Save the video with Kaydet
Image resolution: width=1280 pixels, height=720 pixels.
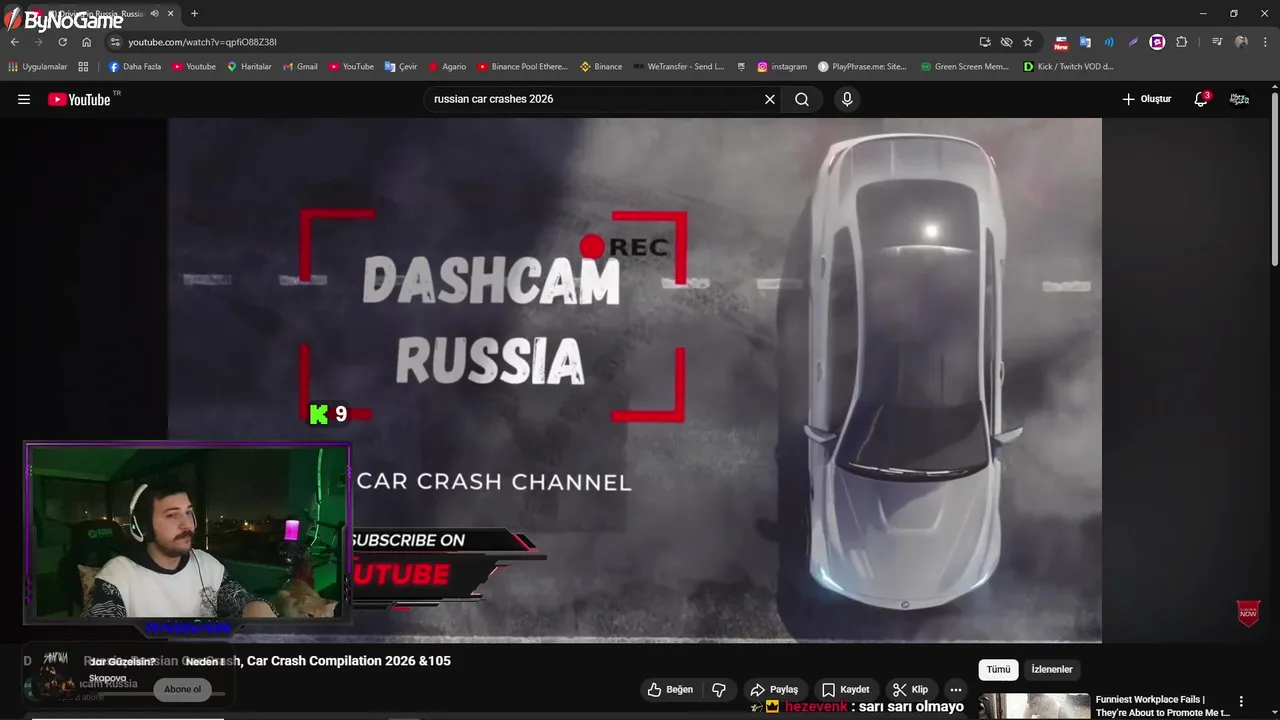[846, 689]
